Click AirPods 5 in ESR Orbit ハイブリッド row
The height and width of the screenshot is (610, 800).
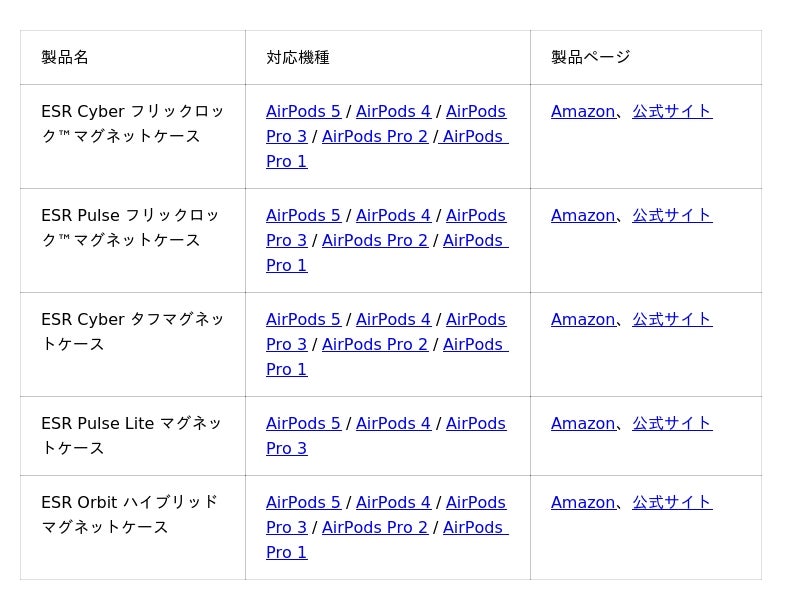(x=303, y=502)
